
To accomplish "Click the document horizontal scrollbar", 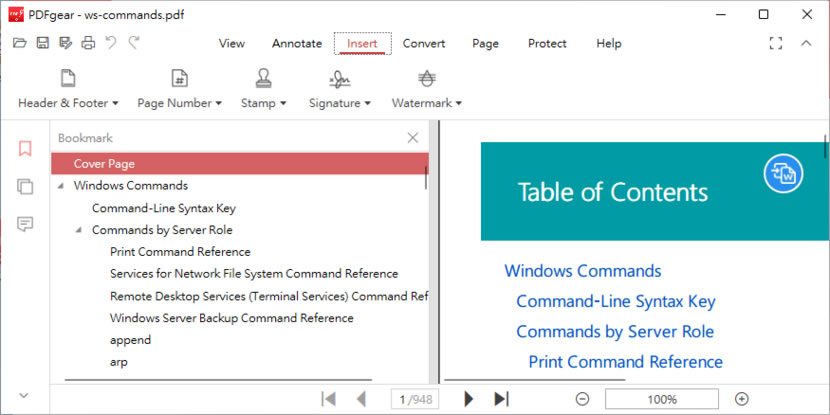I will point(535,380).
